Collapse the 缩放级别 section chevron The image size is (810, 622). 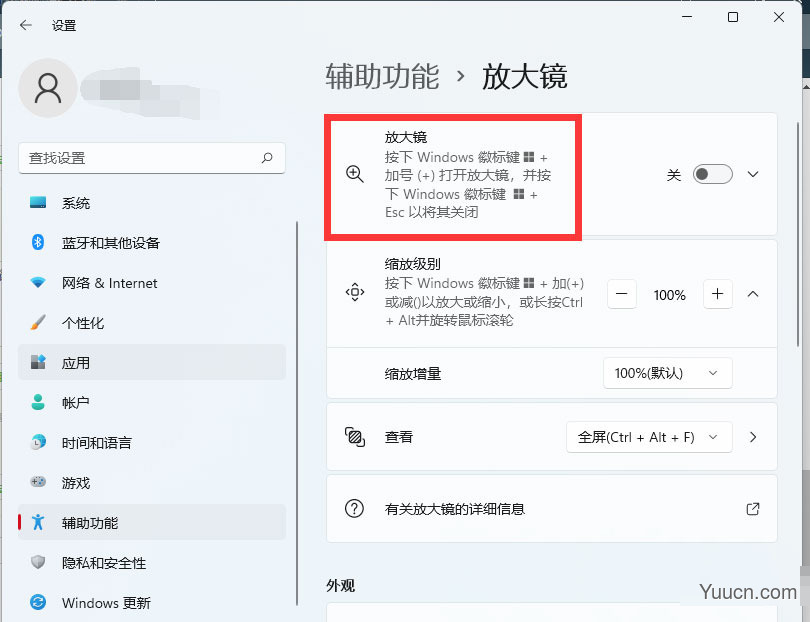753,294
